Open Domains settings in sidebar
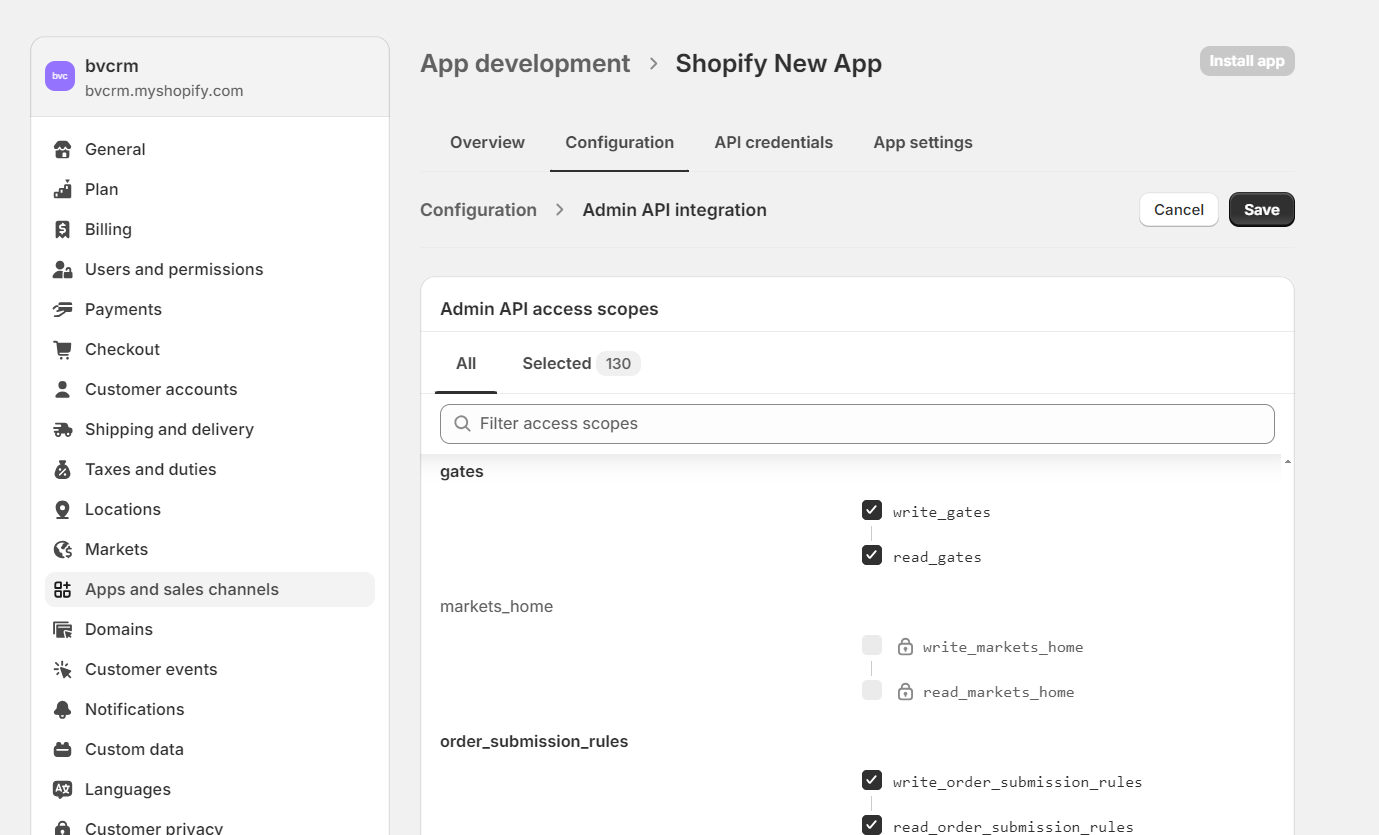Image resolution: width=1379 pixels, height=835 pixels. (x=210, y=630)
